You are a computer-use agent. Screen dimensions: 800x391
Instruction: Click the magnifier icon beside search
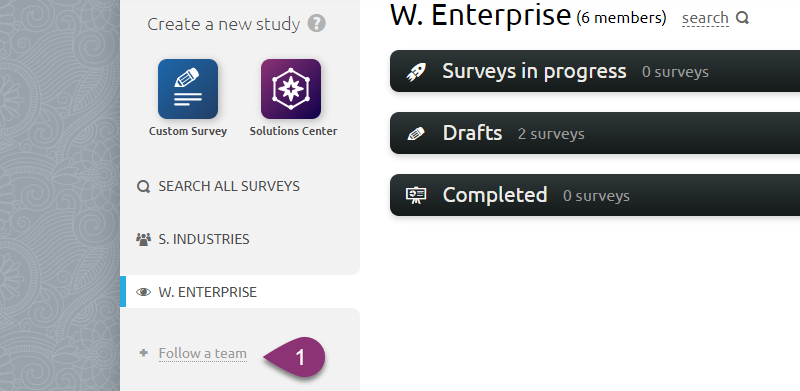[742, 18]
